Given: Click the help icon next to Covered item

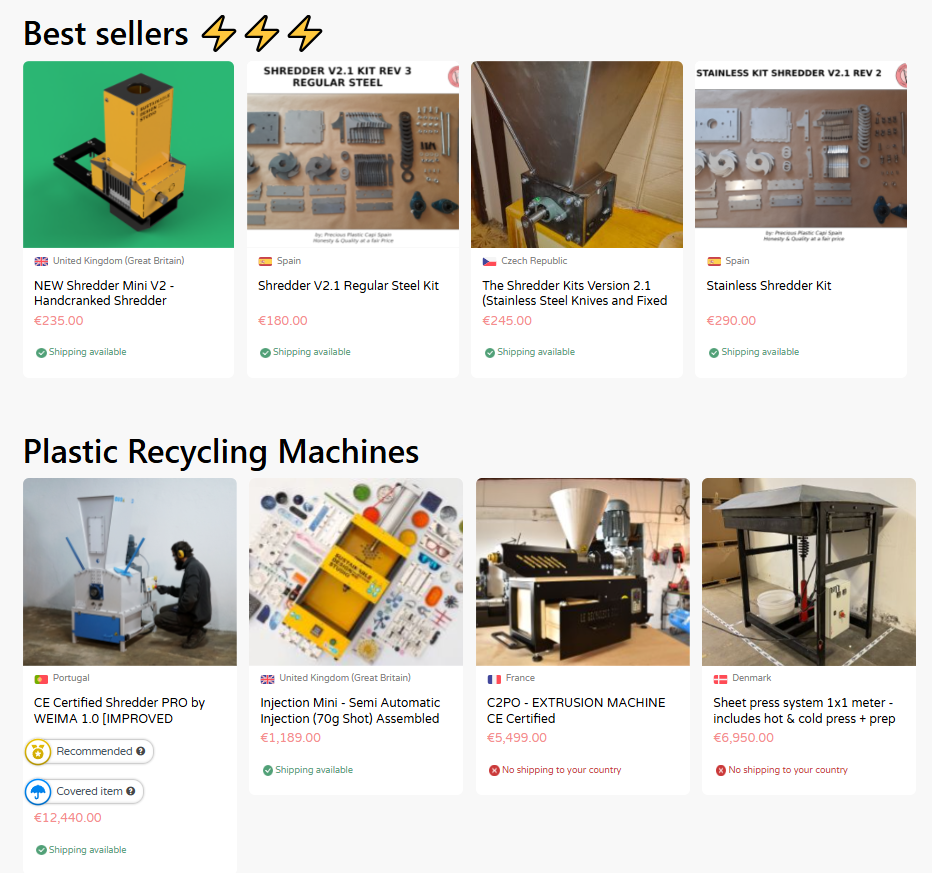Looking at the screenshot, I should (x=131, y=791).
